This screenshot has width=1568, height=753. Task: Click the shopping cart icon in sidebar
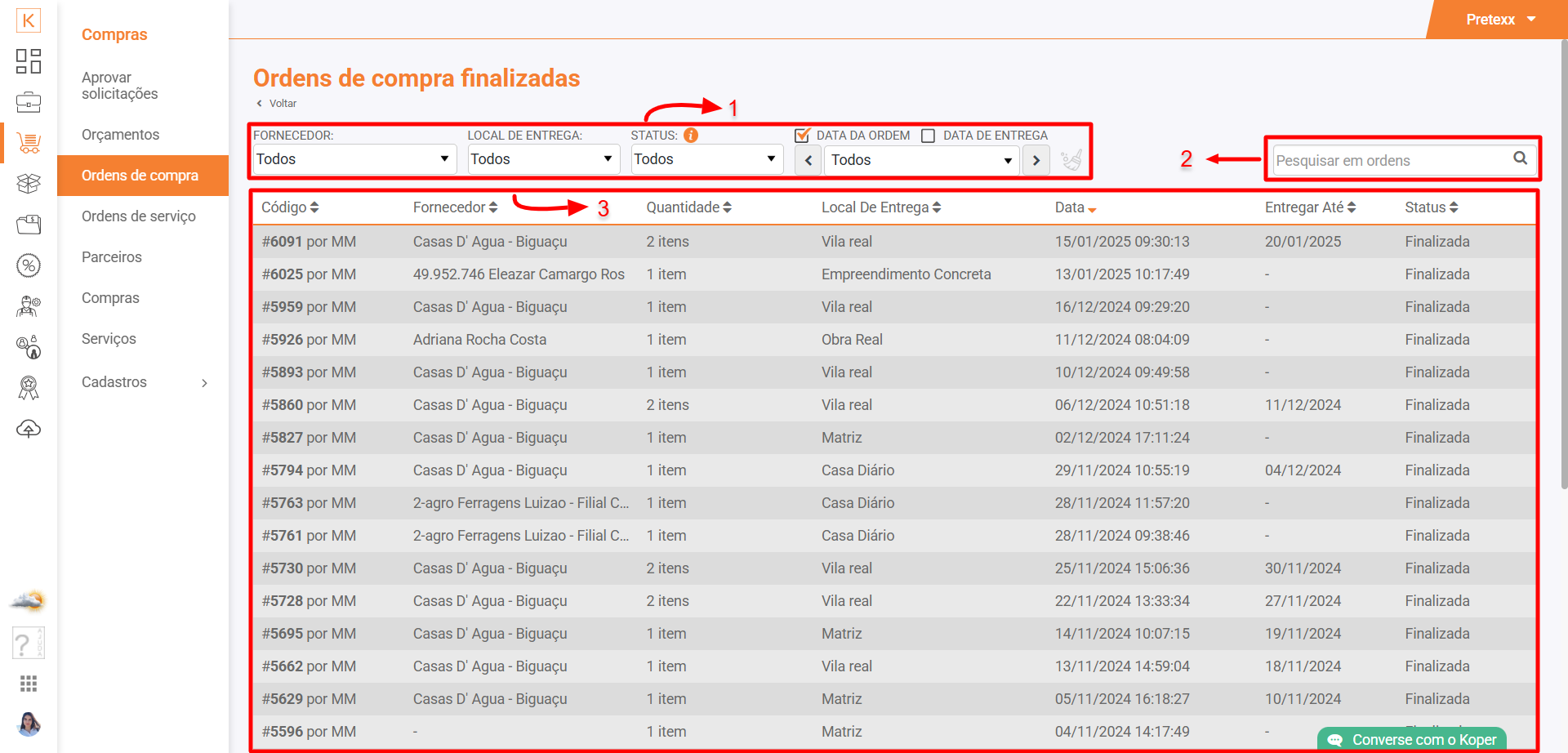pyautogui.click(x=29, y=143)
